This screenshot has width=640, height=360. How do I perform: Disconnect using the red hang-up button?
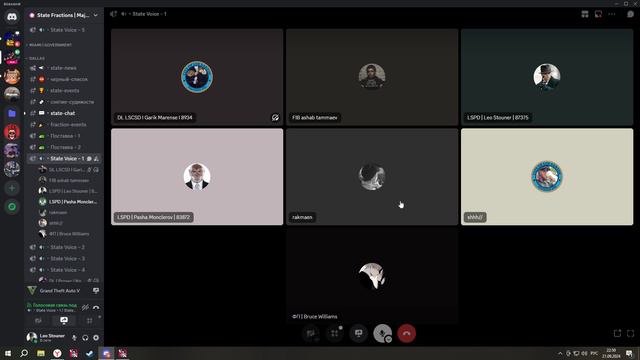pyautogui.click(x=407, y=333)
